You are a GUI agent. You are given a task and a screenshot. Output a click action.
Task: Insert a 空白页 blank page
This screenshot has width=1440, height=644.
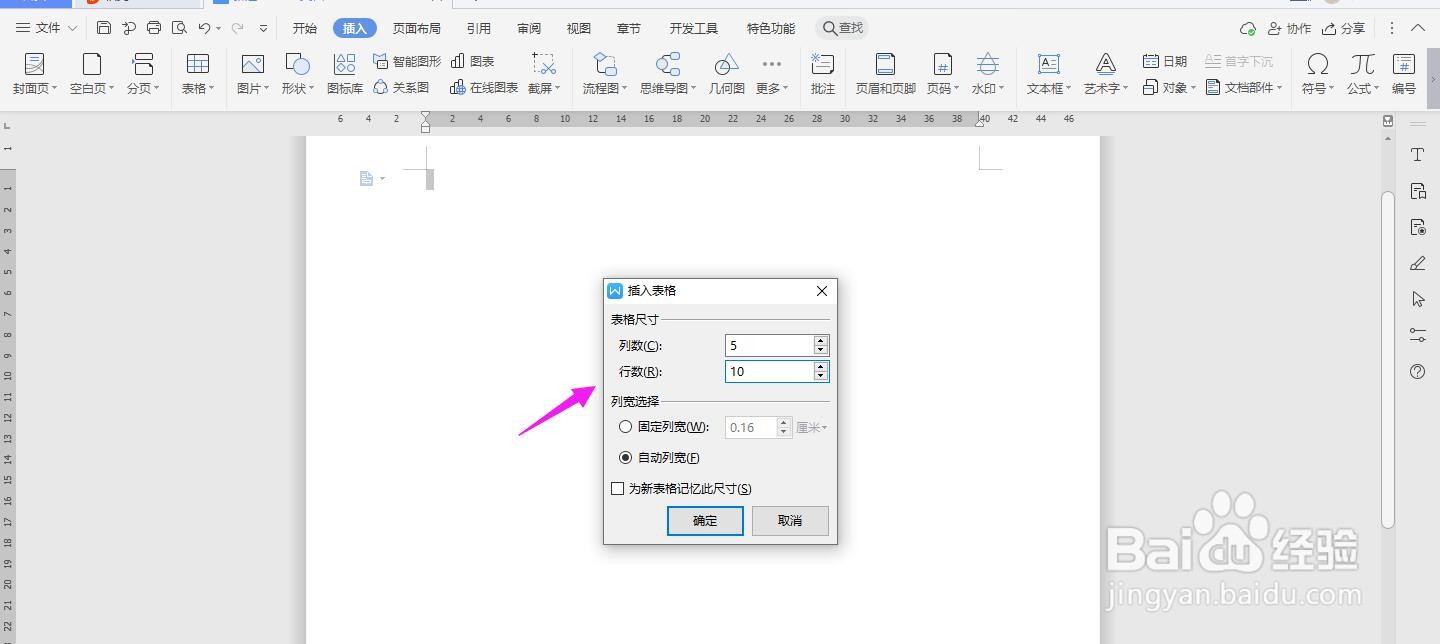click(92, 74)
